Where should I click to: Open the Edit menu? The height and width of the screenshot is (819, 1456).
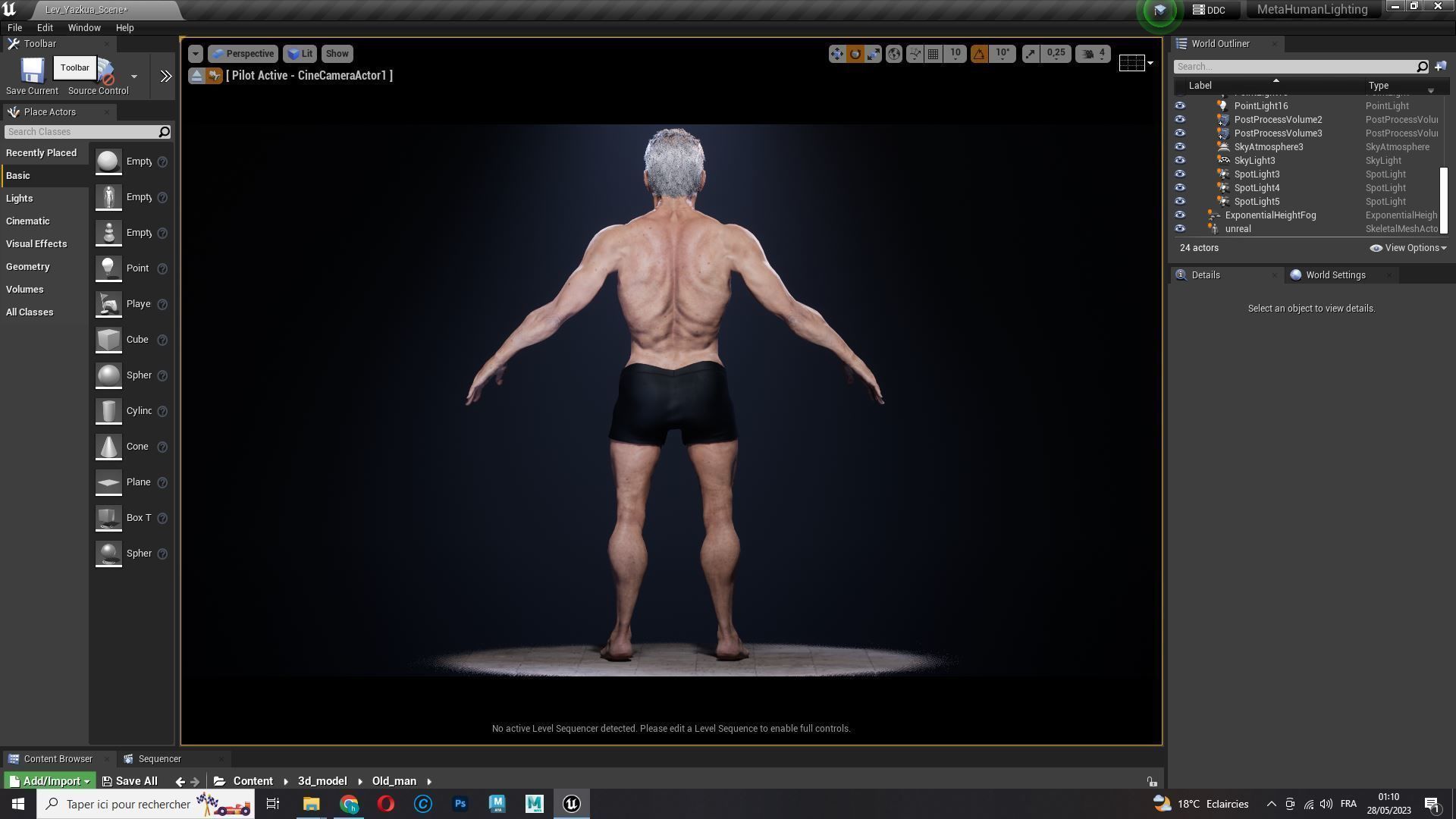(x=45, y=28)
